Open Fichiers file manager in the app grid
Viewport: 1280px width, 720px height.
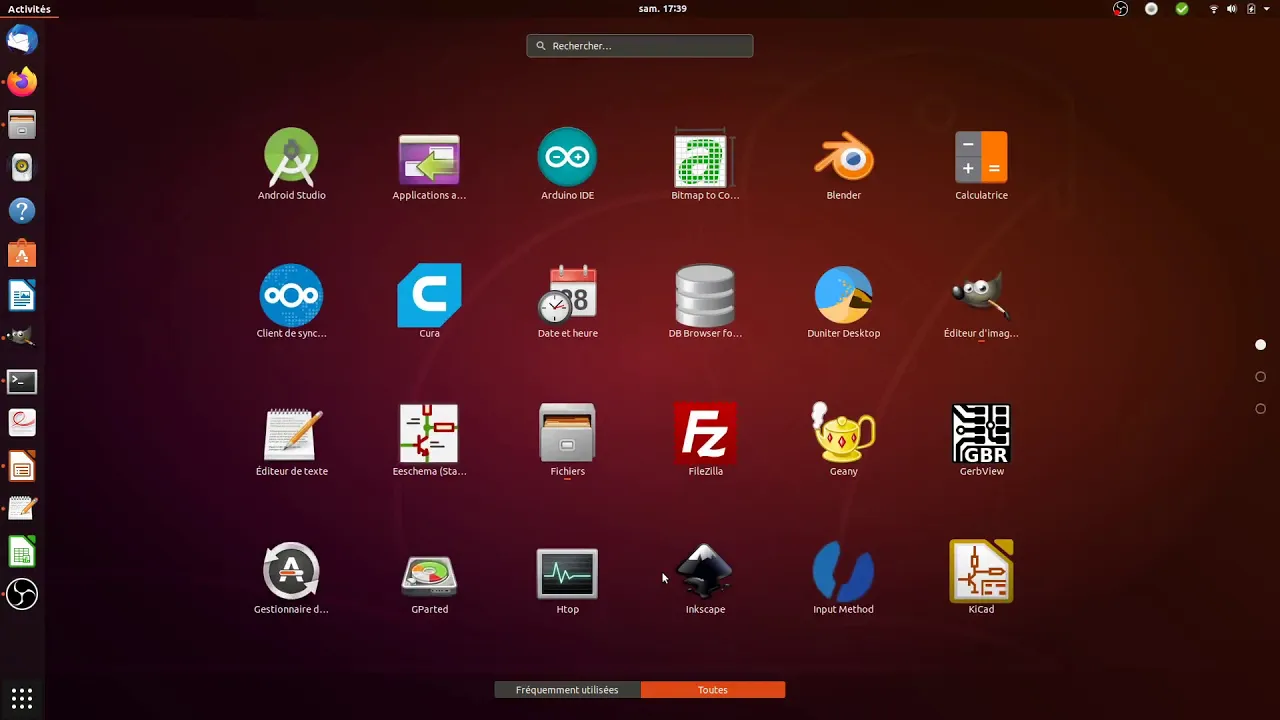[x=567, y=441]
